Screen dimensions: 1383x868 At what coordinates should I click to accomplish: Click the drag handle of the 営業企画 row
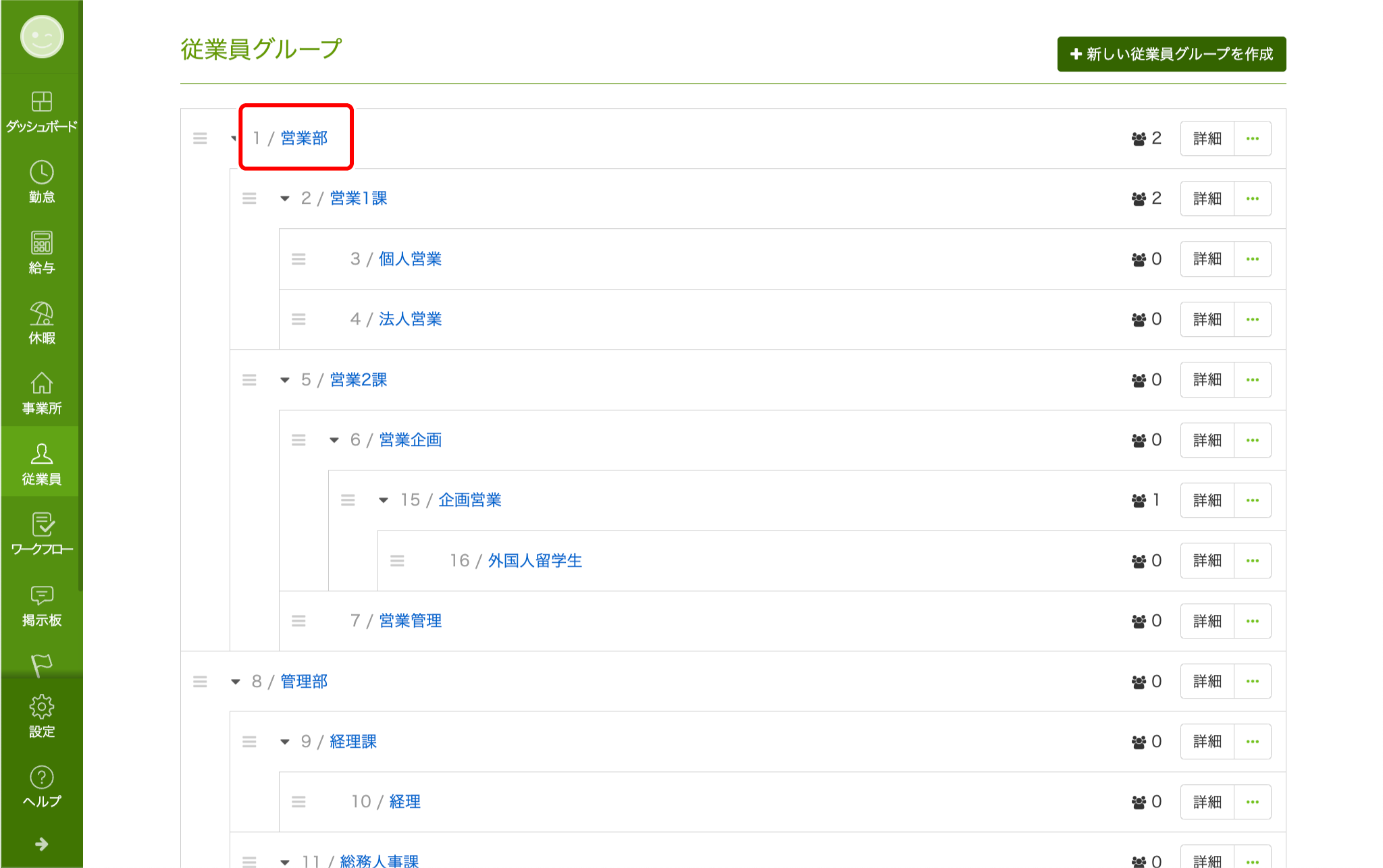(x=298, y=440)
